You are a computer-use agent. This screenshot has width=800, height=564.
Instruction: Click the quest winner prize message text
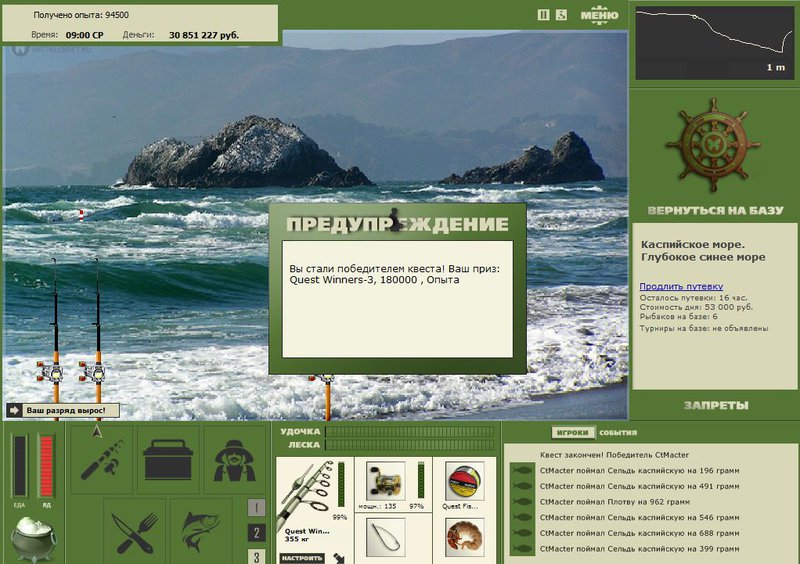point(394,274)
